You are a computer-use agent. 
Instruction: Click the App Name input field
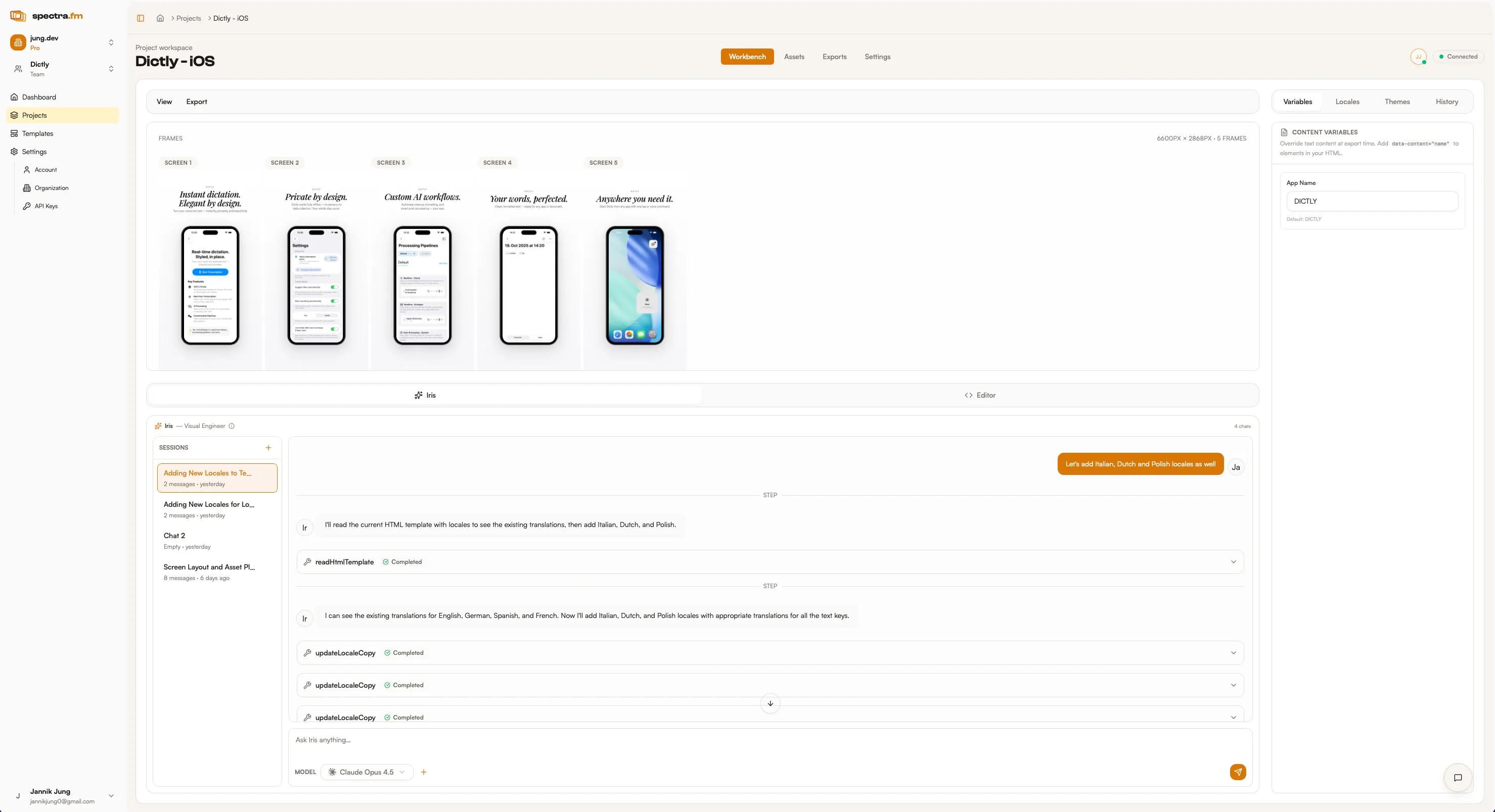[1372, 201]
